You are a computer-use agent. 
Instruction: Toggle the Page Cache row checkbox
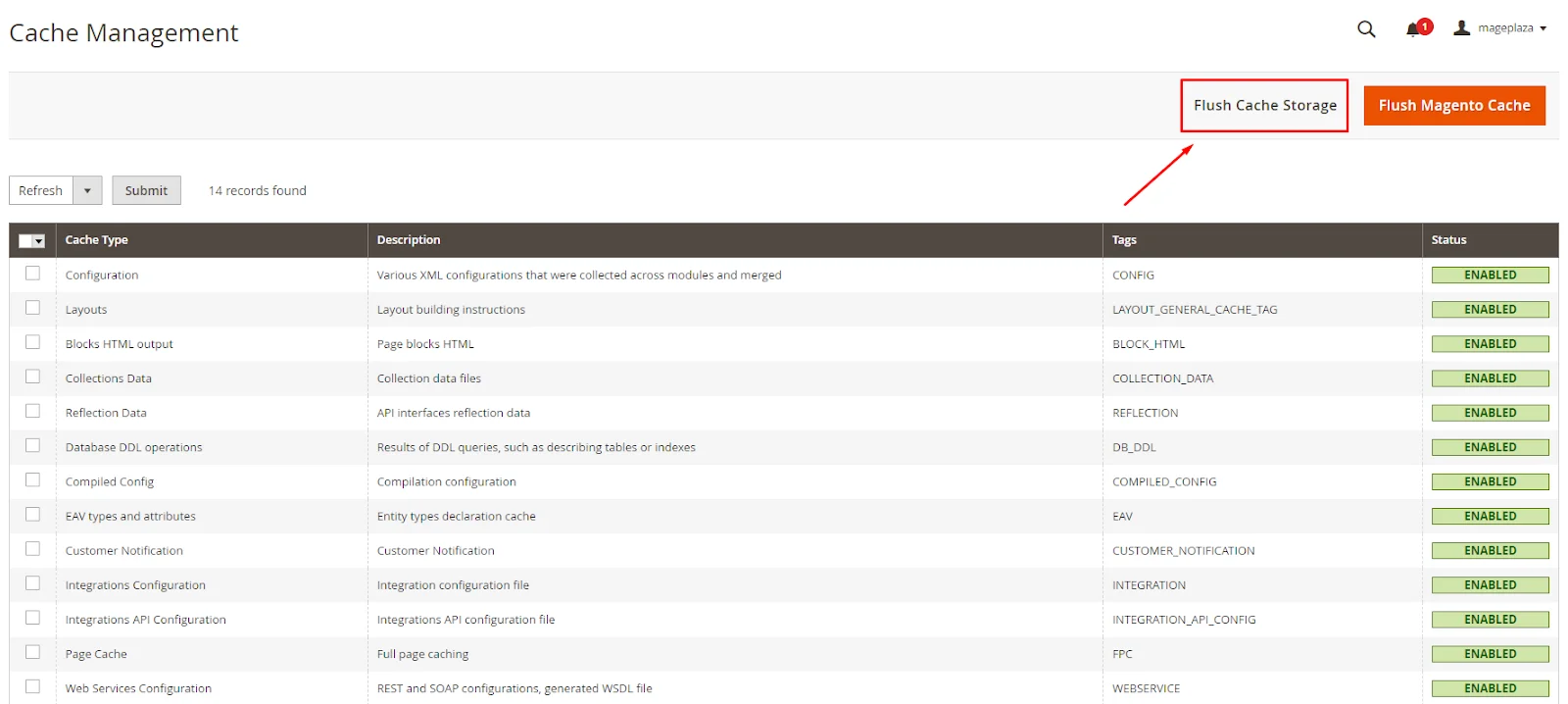[x=33, y=652]
